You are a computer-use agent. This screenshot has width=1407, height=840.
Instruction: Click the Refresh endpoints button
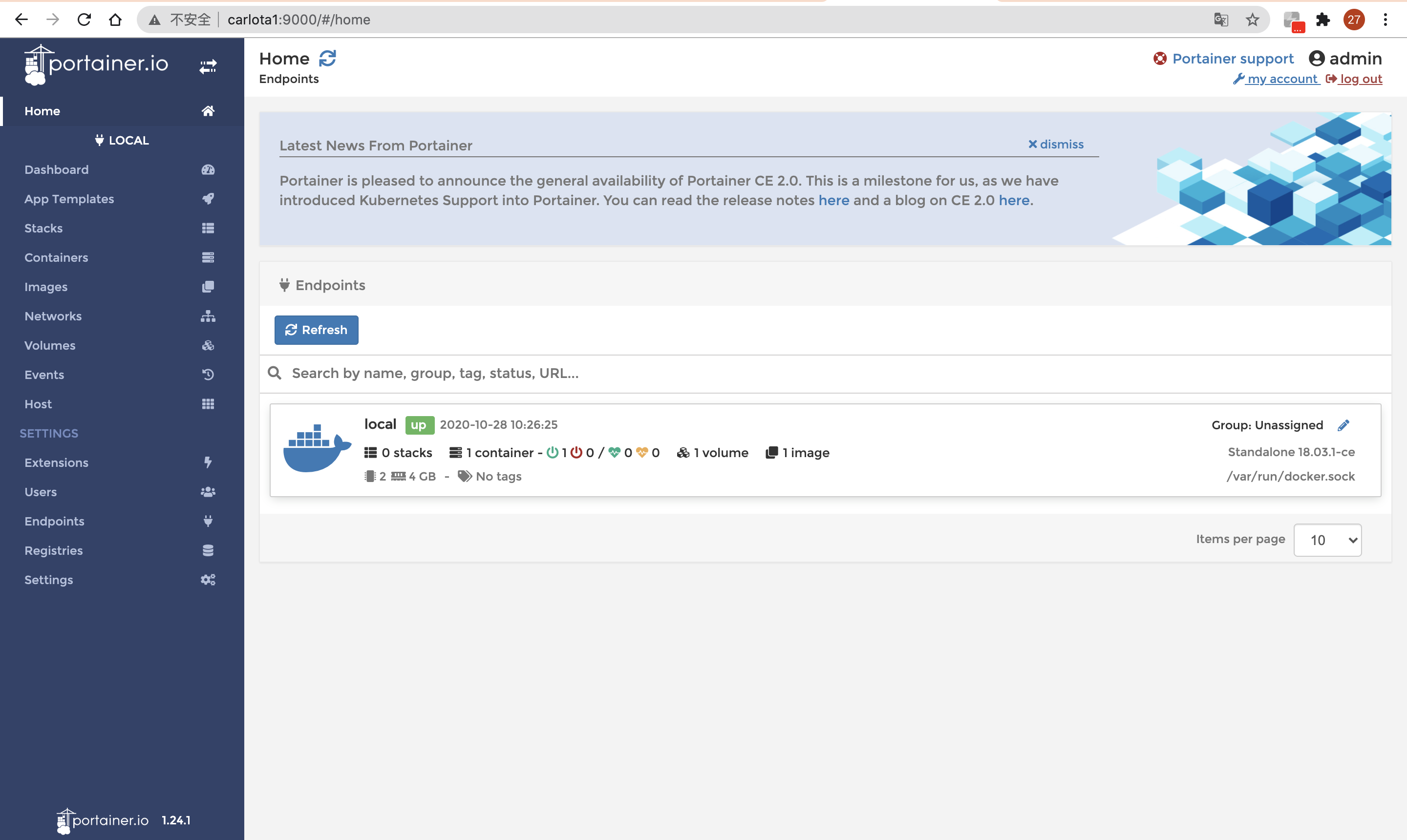click(316, 329)
